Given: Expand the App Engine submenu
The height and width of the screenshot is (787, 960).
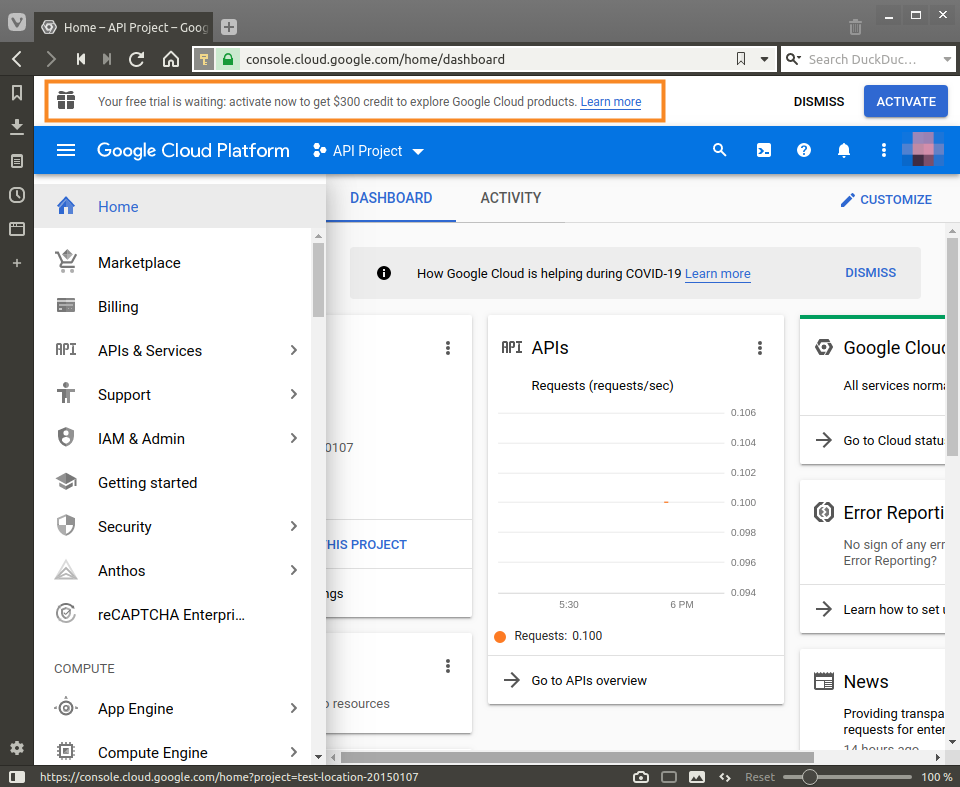Looking at the screenshot, I should point(294,708).
